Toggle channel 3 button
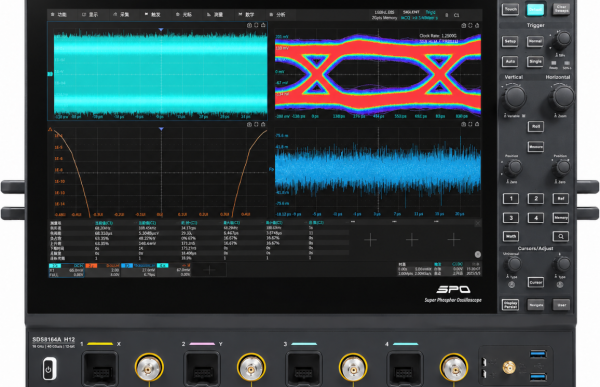 (x=511, y=218)
